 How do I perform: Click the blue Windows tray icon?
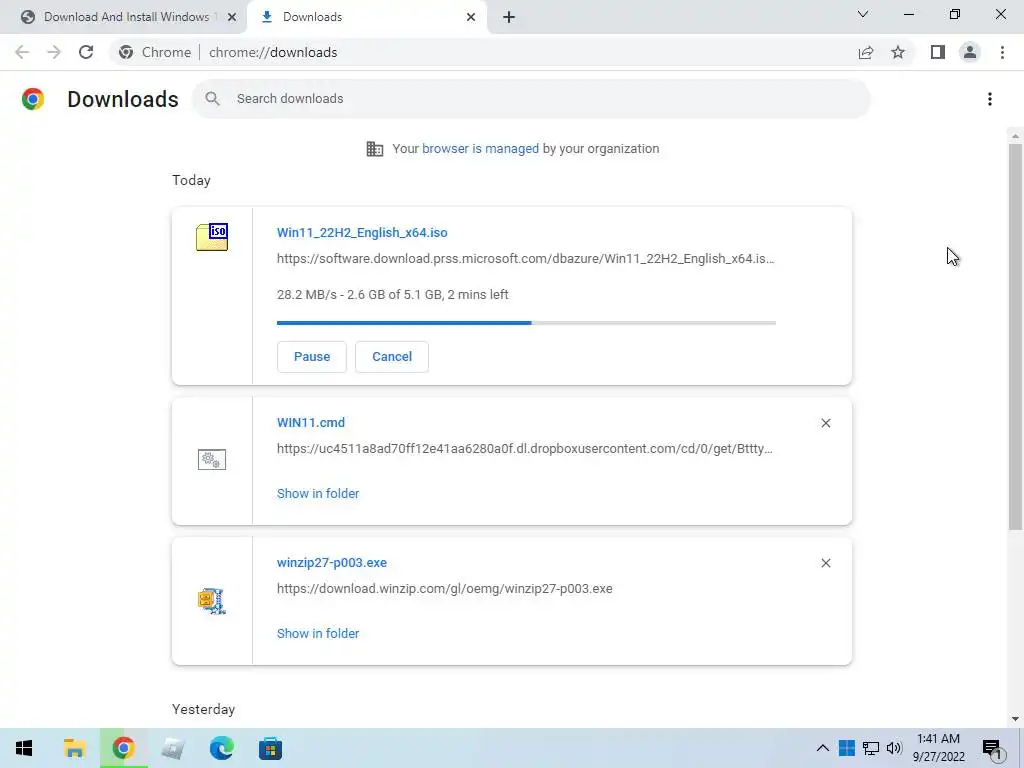[847, 748]
